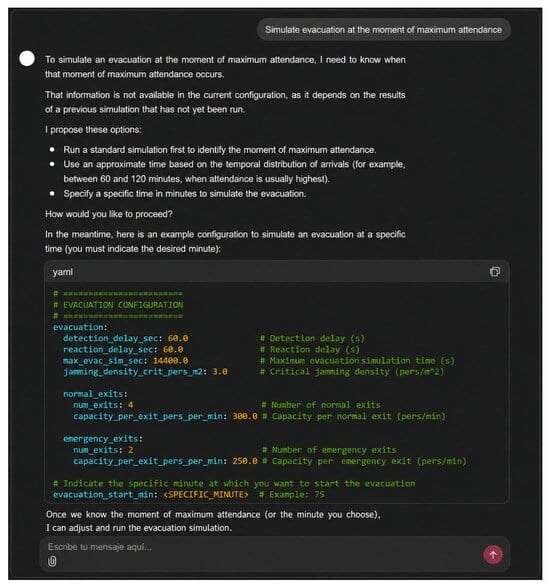Click the value '300.0' for normal exit capacity
Screen dimensions: 550x586
245,416
